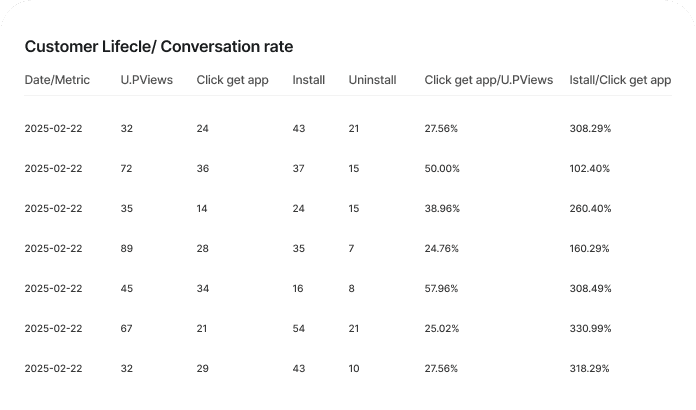Select the U.PViews column header
The width and height of the screenshot is (696, 410).
tap(146, 80)
